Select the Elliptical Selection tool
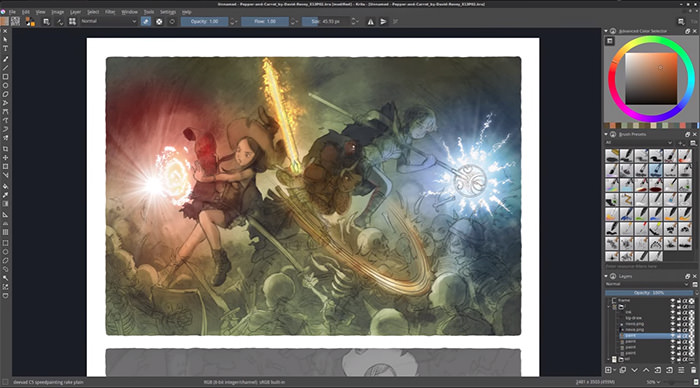 5,252
